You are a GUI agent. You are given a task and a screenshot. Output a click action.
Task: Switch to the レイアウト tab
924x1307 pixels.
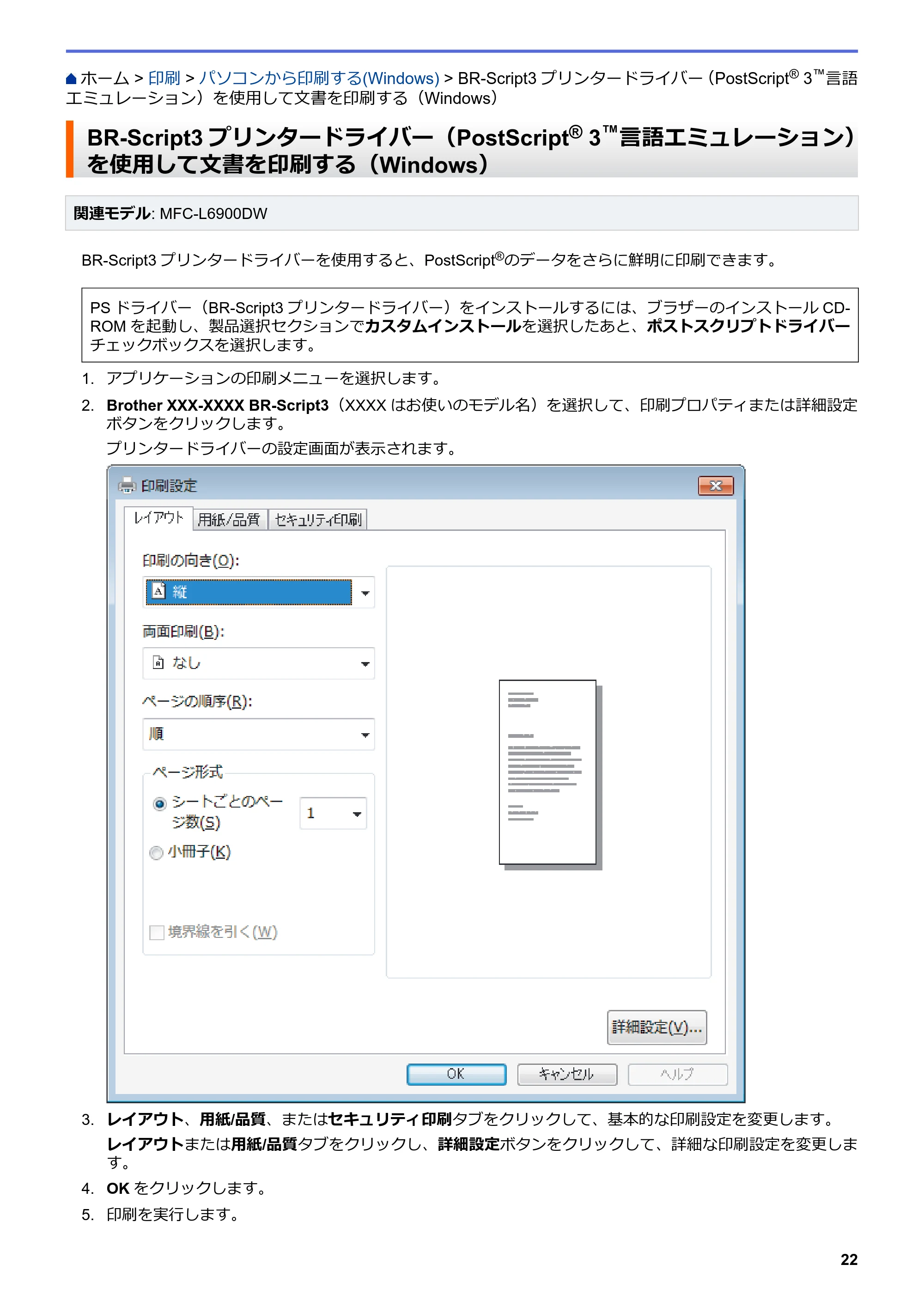pos(159,518)
